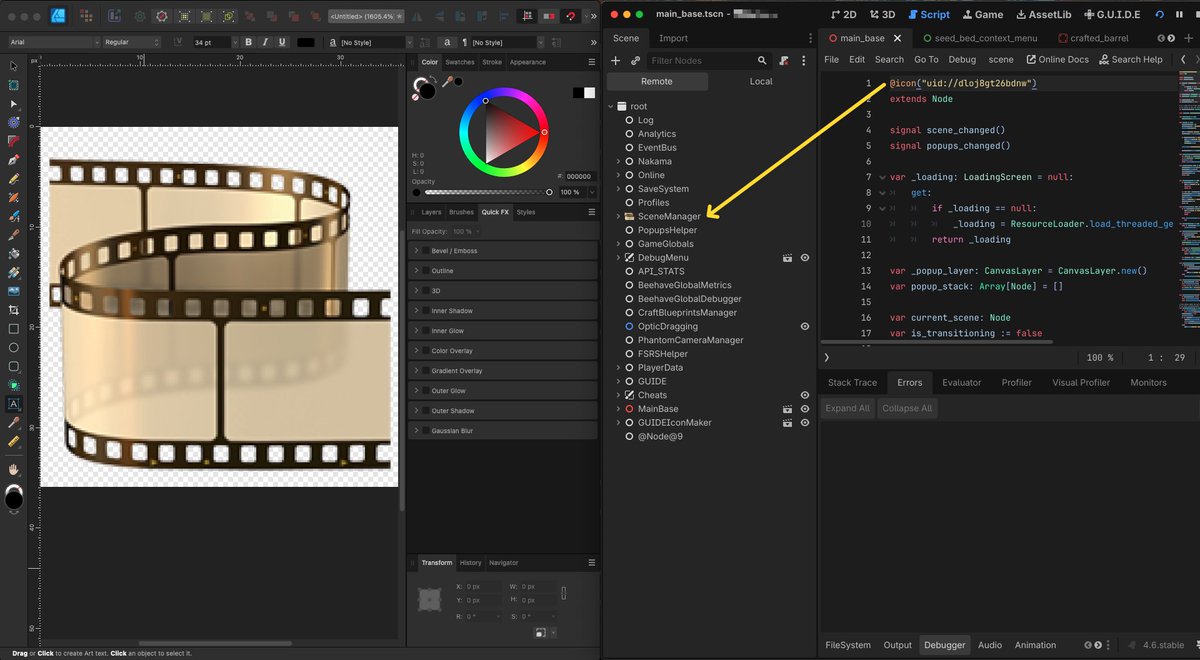The height and width of the screenshot is (660, 1200).
Task: Expand the Outer Glow effect section
Action: [416, 391]
